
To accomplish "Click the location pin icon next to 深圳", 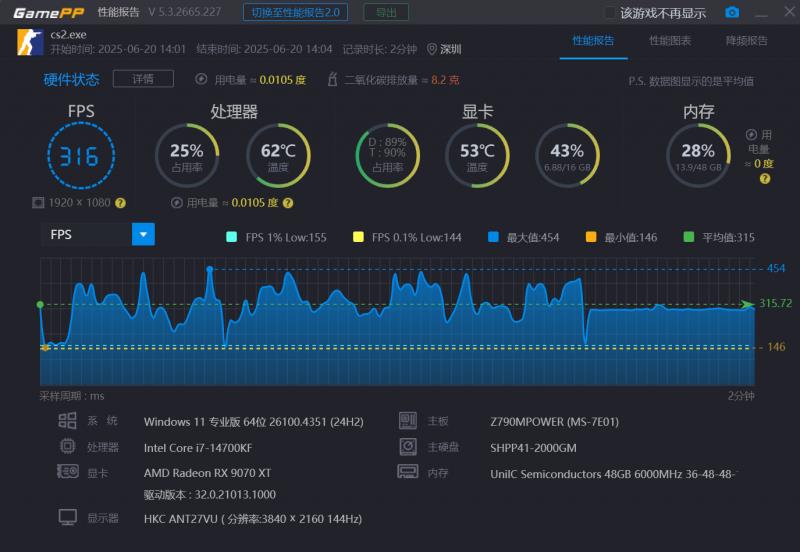I will pos(432,49).
